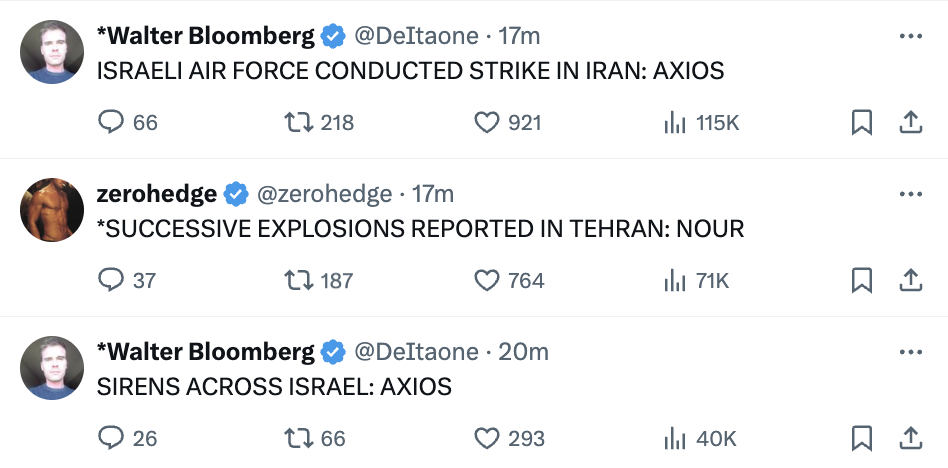
Task: Bookmark the Israeli Air Force strike tweet
Action: (x=860, y=123)
